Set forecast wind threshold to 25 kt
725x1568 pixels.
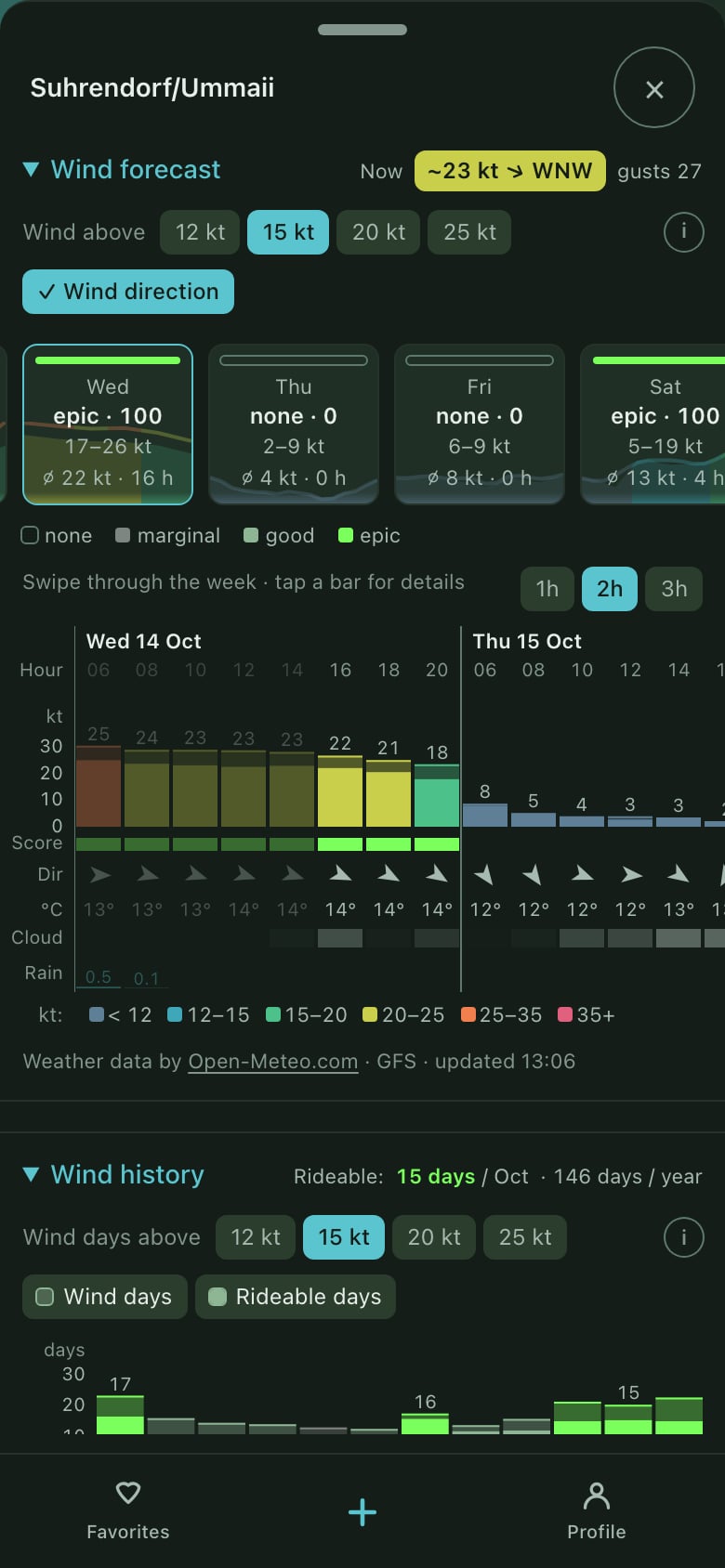point(469,232)
